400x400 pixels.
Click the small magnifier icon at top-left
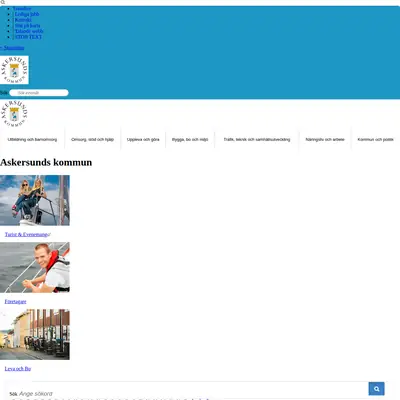pos(3,2)
